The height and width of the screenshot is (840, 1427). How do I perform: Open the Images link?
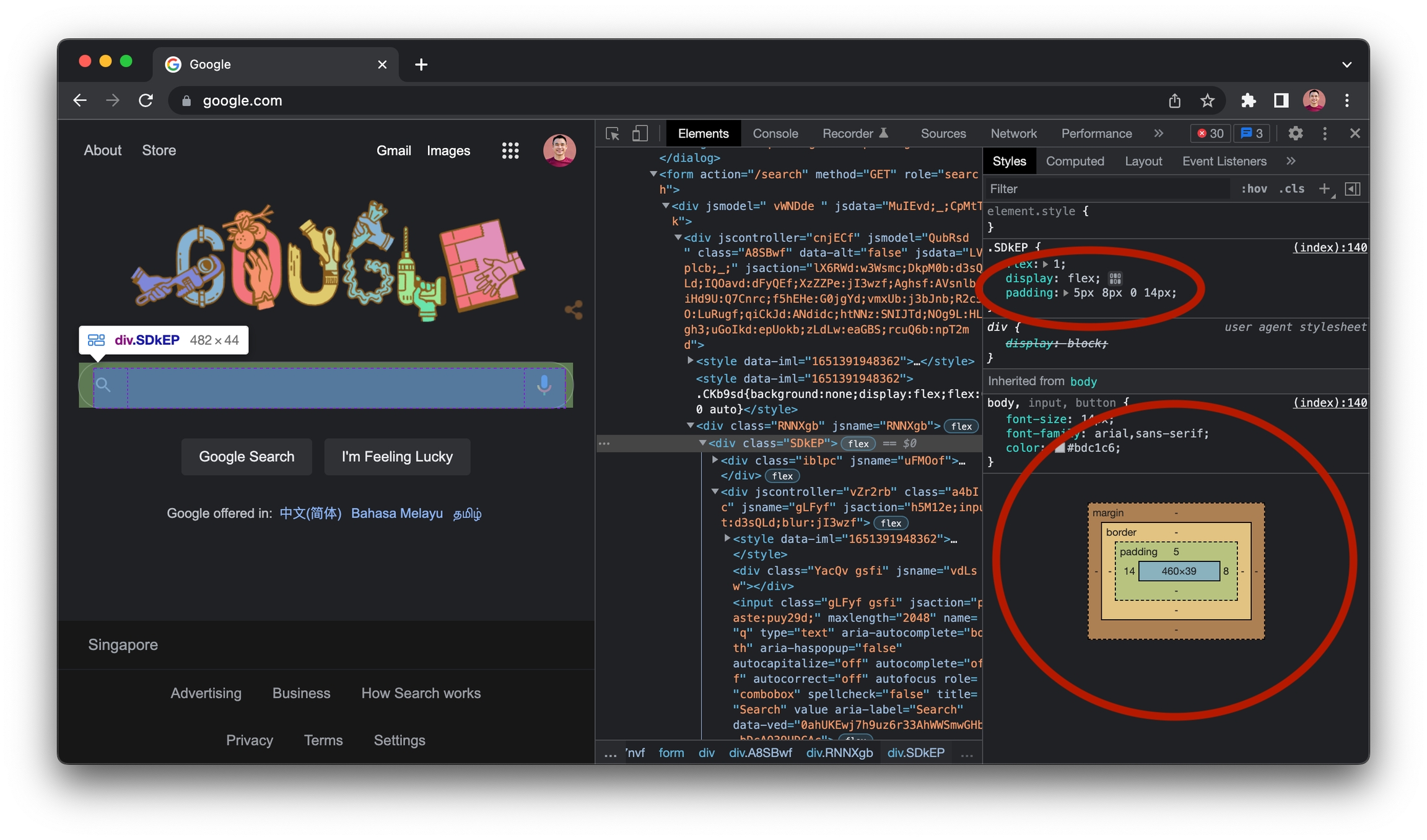448,150
